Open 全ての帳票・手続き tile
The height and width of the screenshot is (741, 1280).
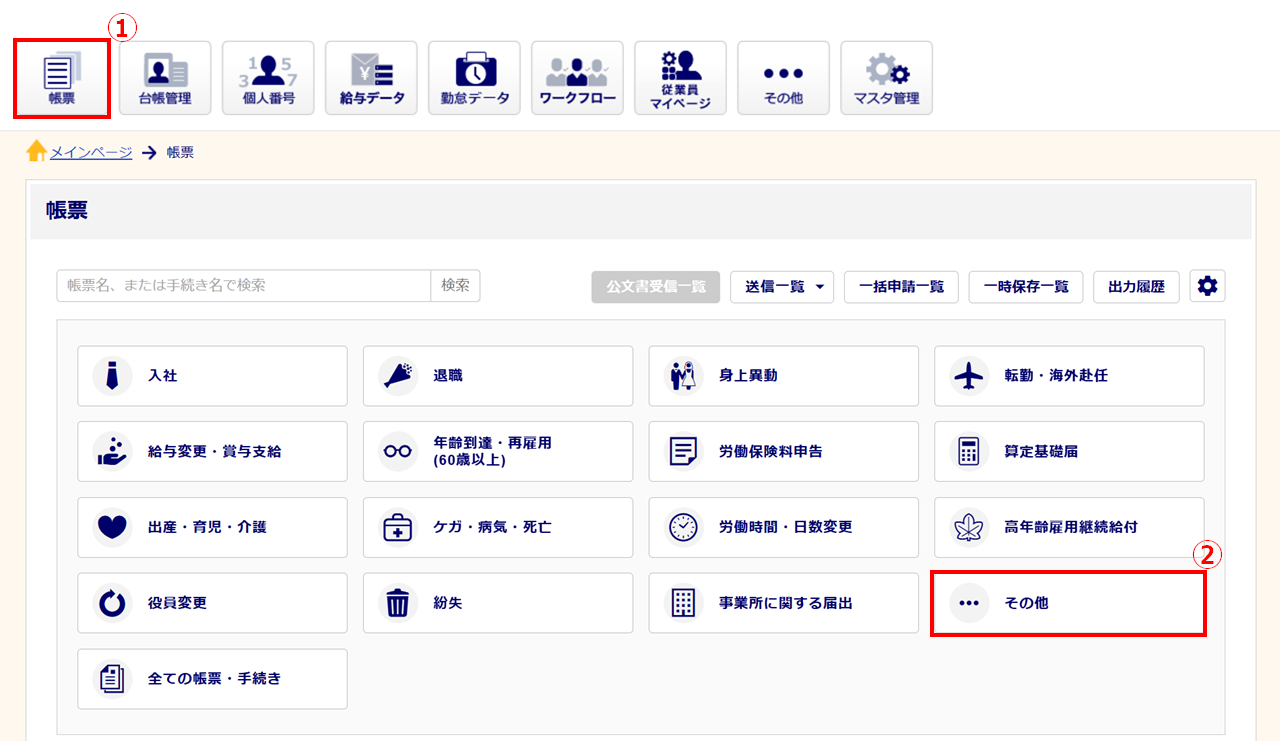tap(212, 679)
